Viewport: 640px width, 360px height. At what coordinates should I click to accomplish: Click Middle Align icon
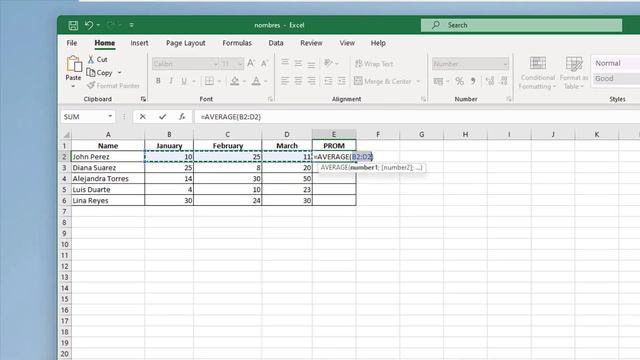(298, 63)
